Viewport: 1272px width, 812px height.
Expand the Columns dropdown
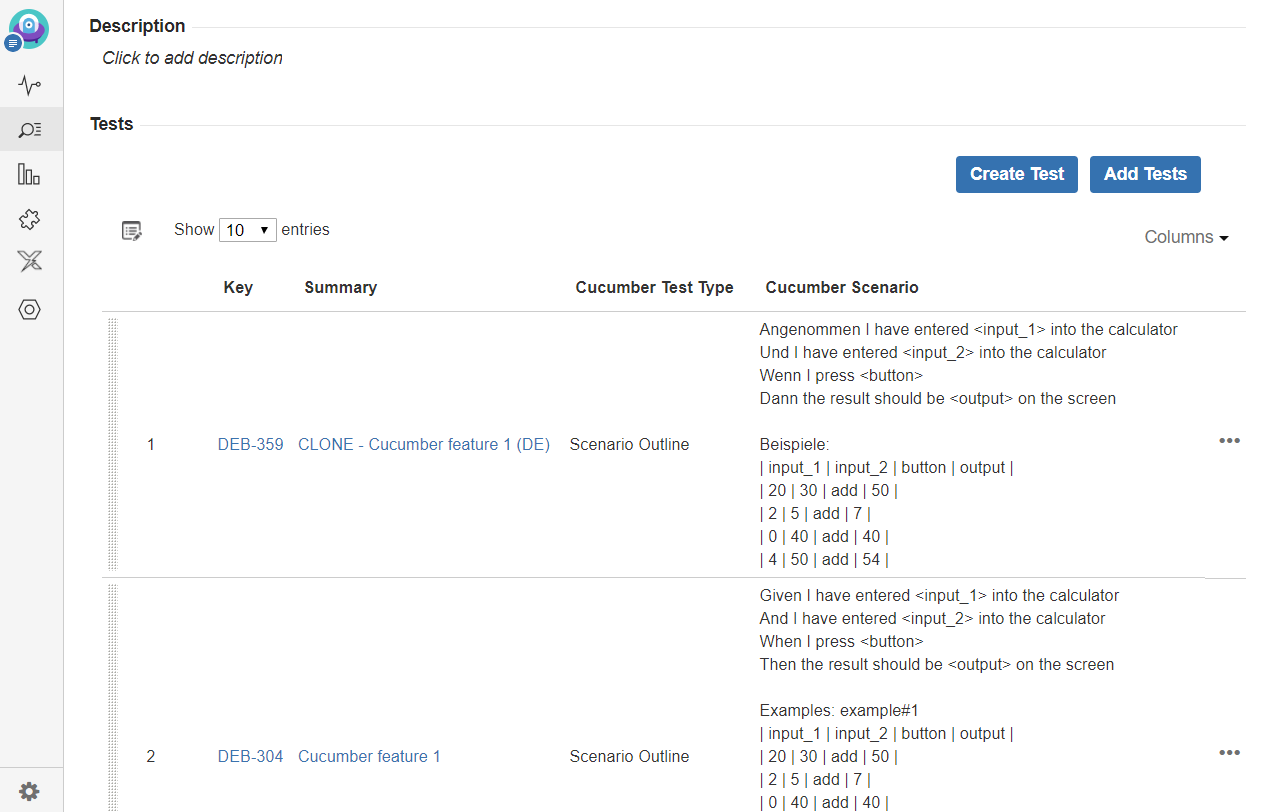1186,237
